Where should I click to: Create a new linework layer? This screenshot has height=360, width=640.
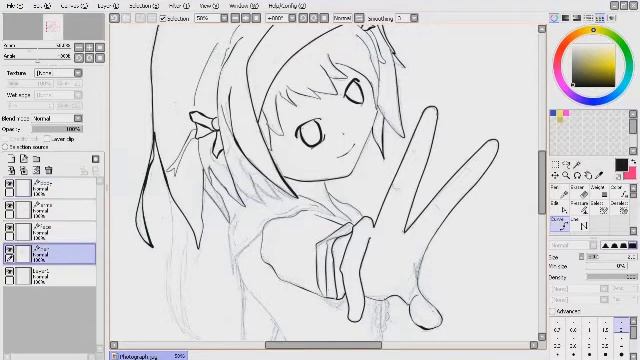[24, 159]
